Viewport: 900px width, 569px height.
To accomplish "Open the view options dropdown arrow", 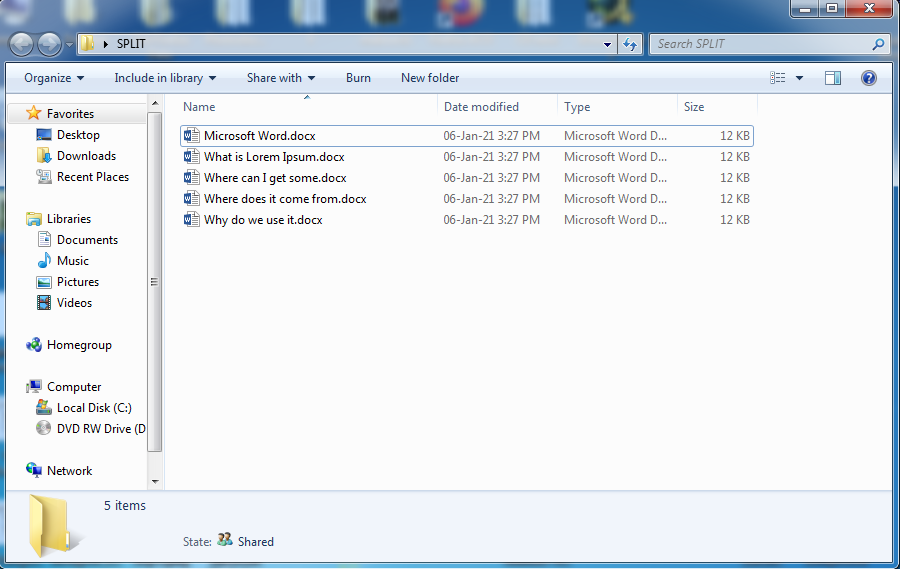I will click(800, 78).
